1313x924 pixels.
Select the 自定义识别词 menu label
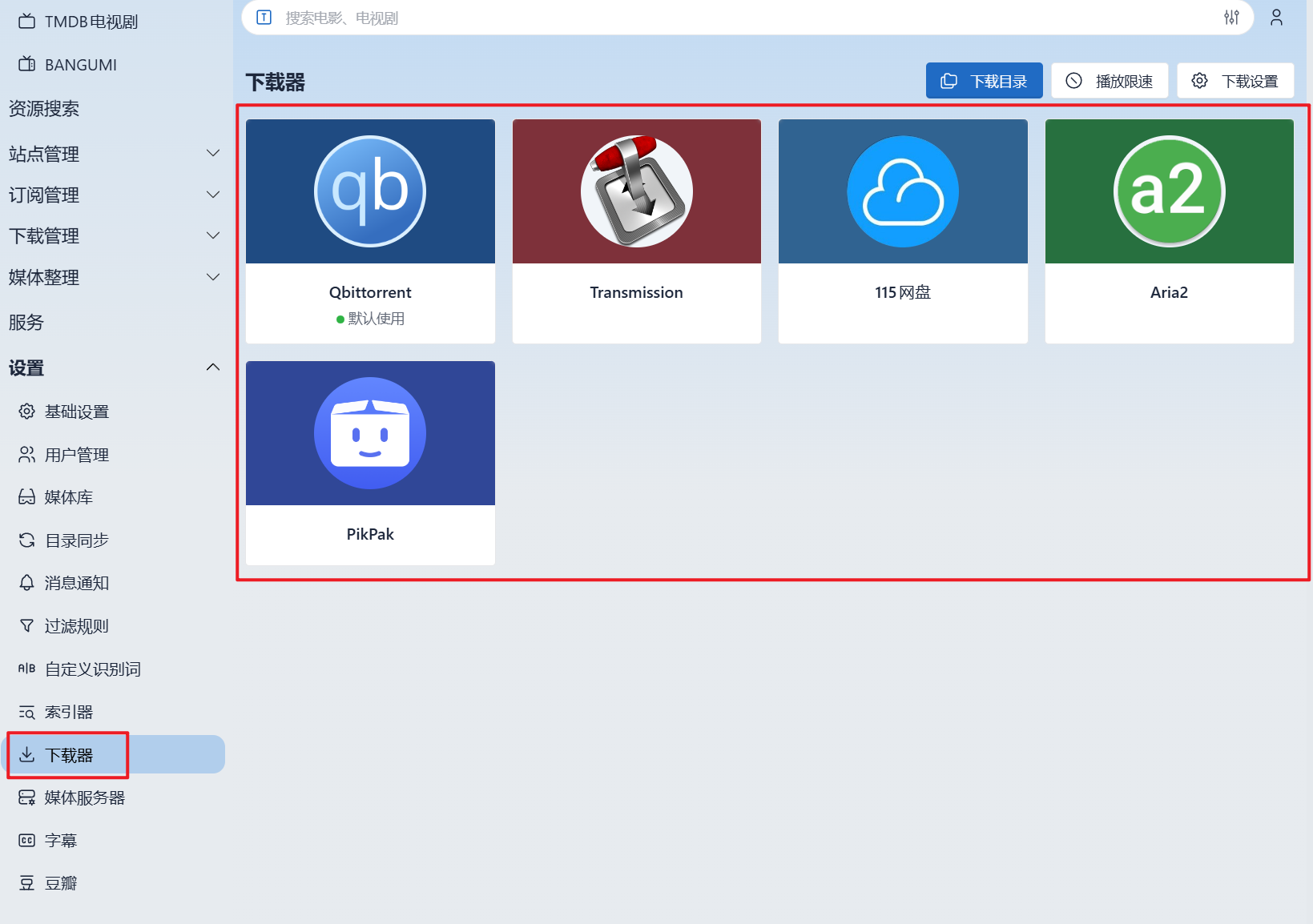click(x=93, y=669)
